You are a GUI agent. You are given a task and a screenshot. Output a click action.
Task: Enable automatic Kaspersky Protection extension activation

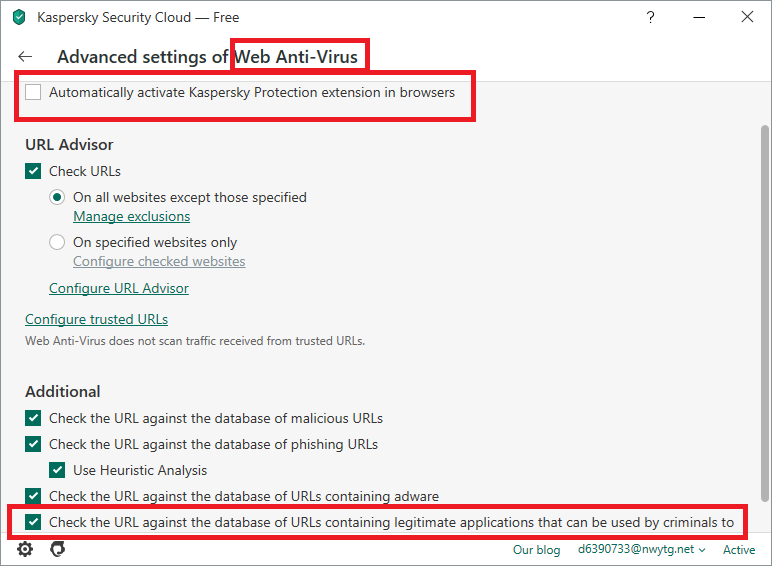point(34,93)
